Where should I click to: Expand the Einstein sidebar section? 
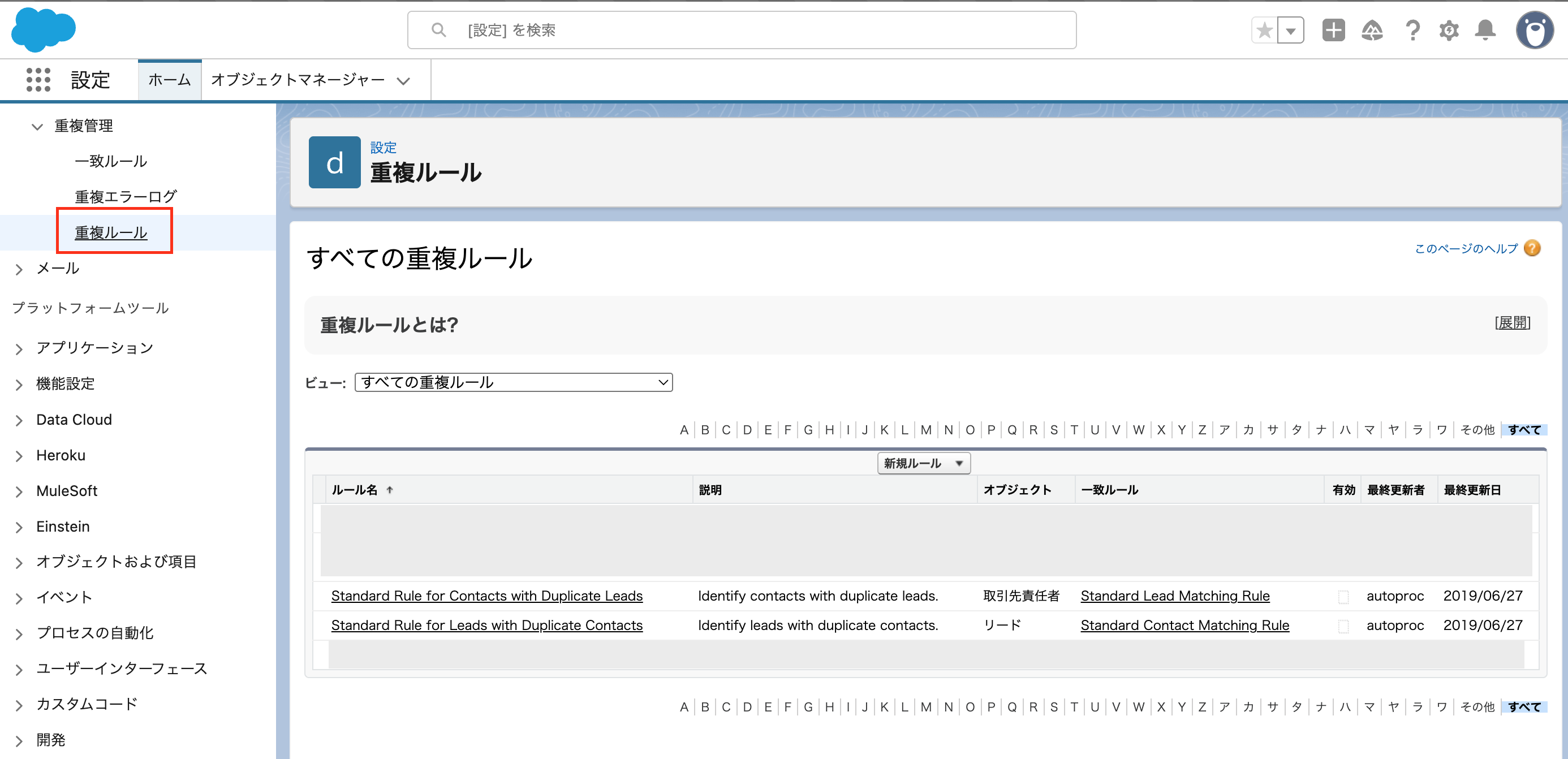pos(19,527)
